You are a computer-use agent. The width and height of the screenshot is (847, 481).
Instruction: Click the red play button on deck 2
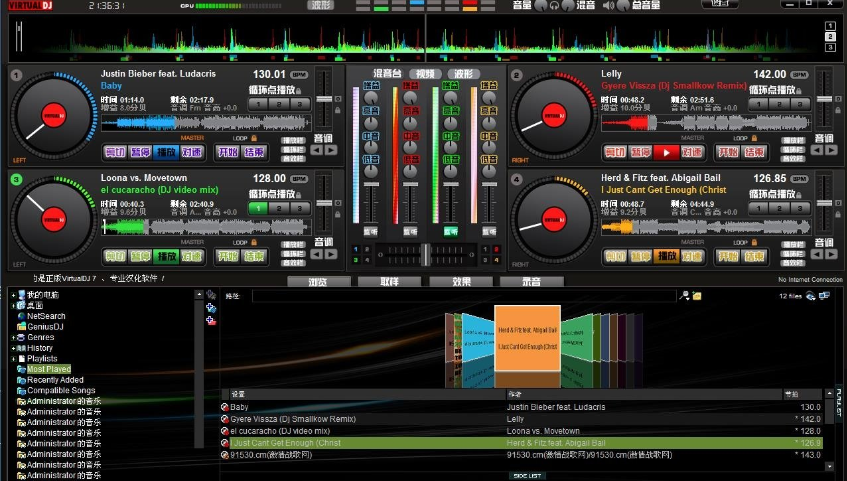pos(666,152)
